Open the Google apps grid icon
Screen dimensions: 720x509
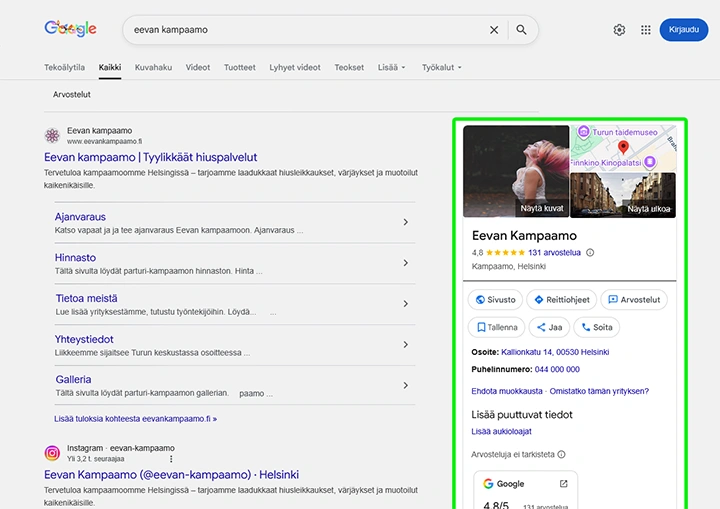pos(646,30)
